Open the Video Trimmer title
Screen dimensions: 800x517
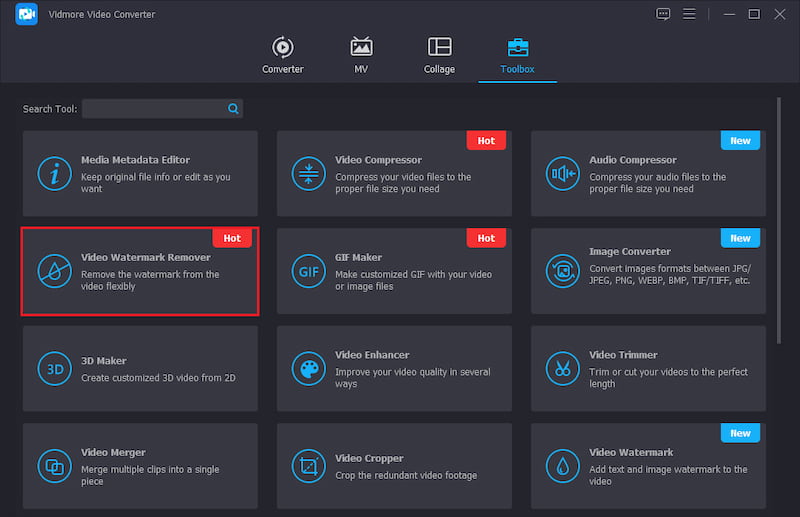(623, 355)
